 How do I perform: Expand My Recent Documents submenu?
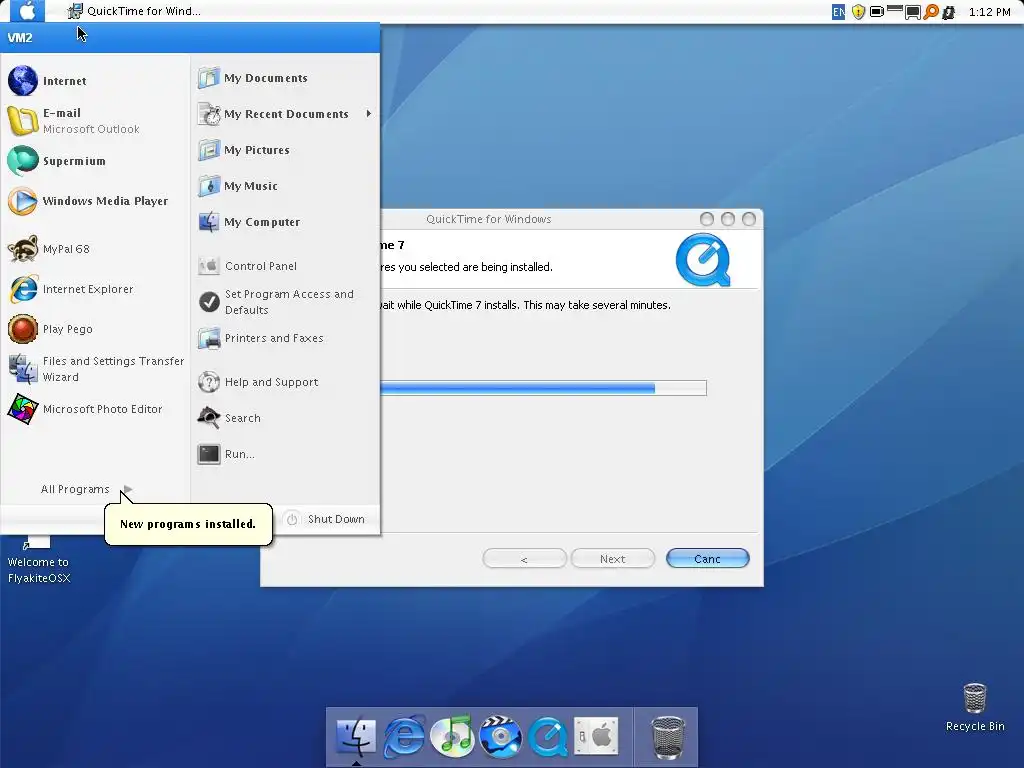pyautogui.click(x=285, y=114)
